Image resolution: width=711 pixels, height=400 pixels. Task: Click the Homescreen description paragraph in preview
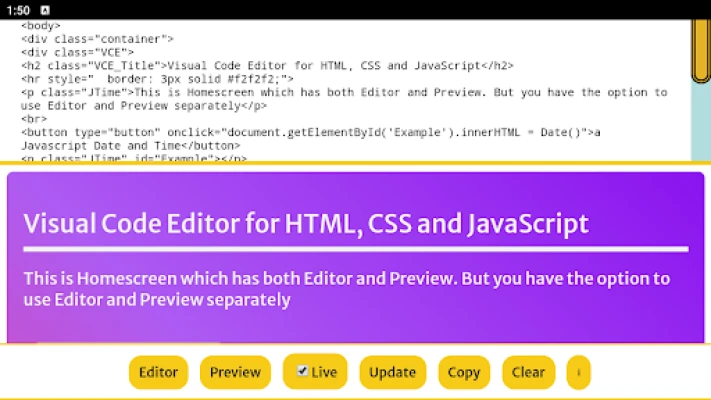346,288
